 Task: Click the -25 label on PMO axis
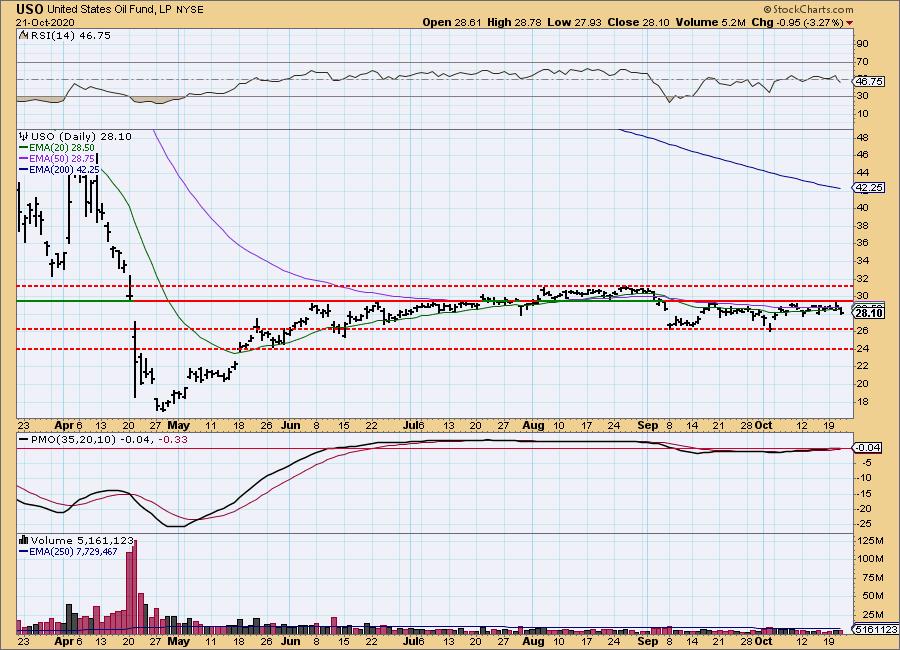tap(864, 524)
